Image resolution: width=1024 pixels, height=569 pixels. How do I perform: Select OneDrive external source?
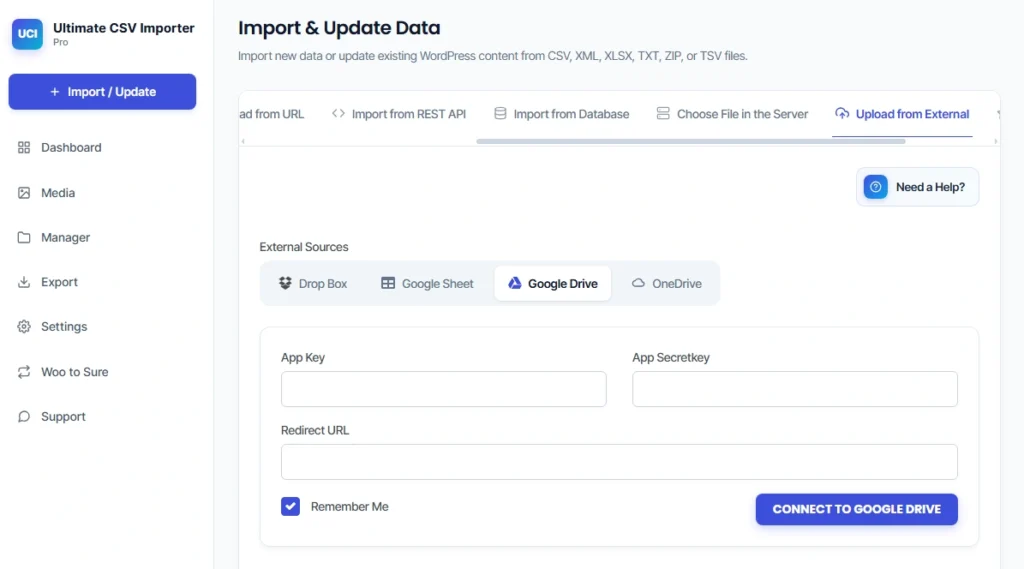pyautogui.click(x=667, y=284)
